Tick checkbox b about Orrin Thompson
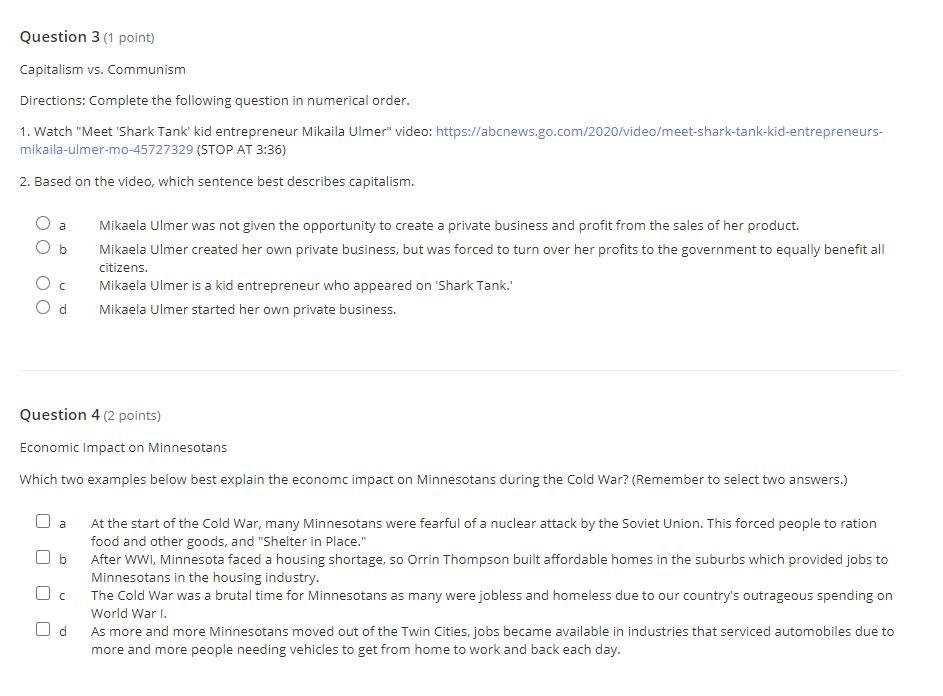Viewport: 943px width, 696px height. click(x=44, y=557)
